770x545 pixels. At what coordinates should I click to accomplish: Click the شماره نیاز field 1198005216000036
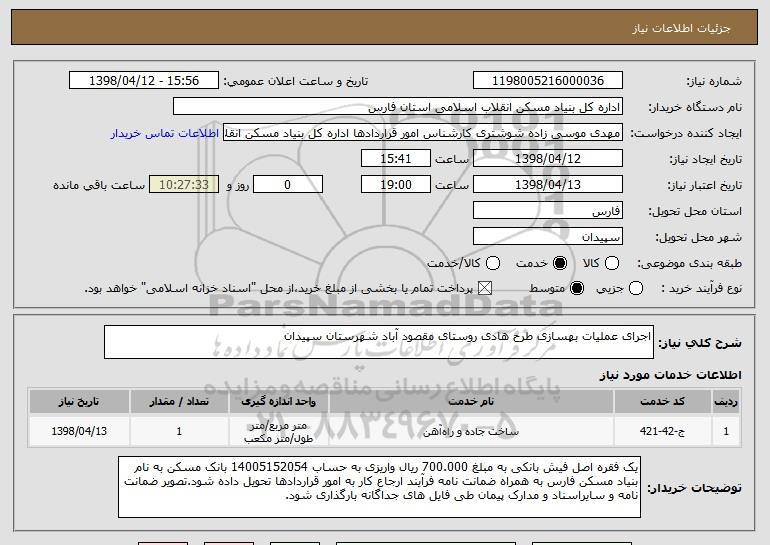[x=548, y=81]
